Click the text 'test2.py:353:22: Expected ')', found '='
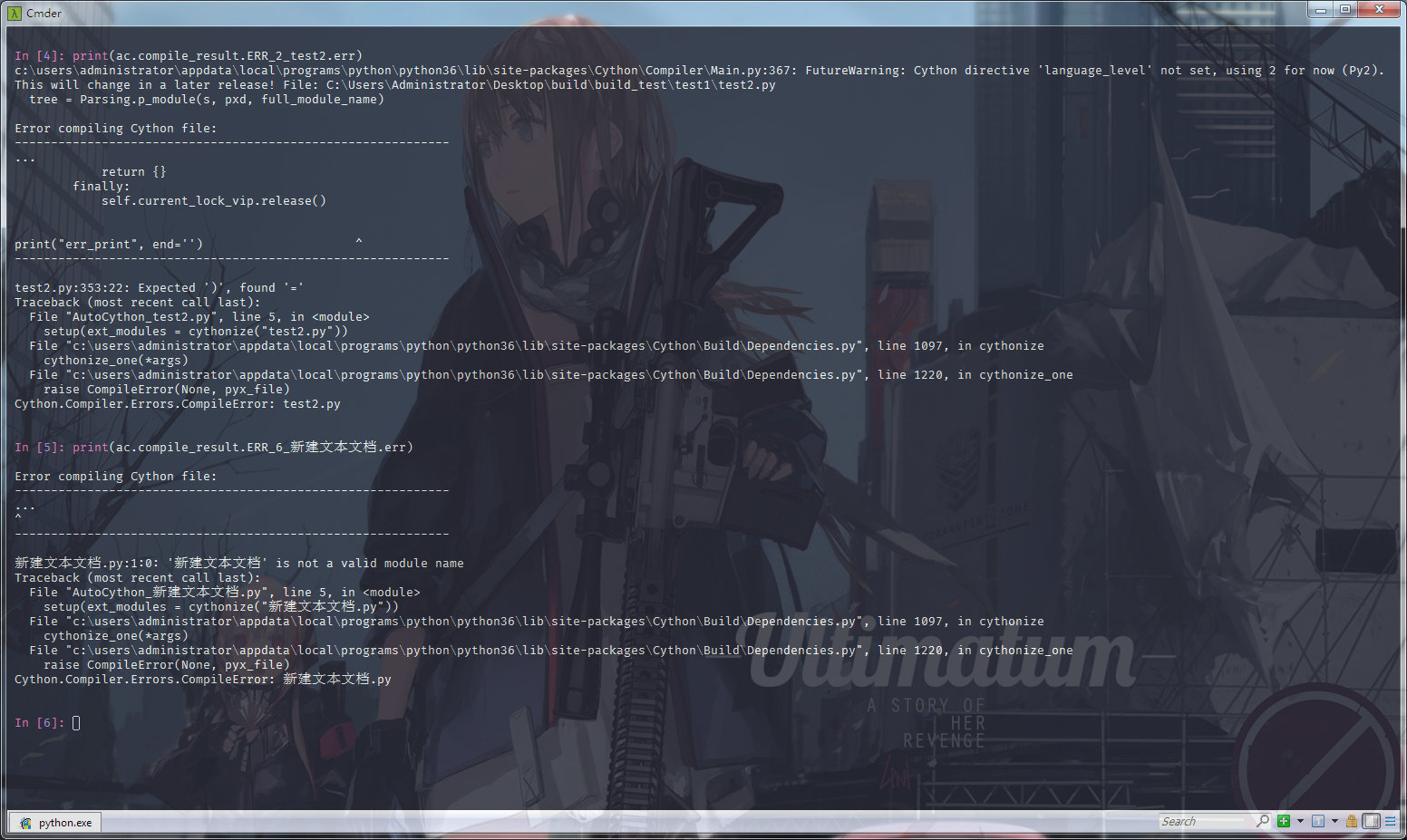Screen dimensions: 1407x840 (x=160, y=287)
